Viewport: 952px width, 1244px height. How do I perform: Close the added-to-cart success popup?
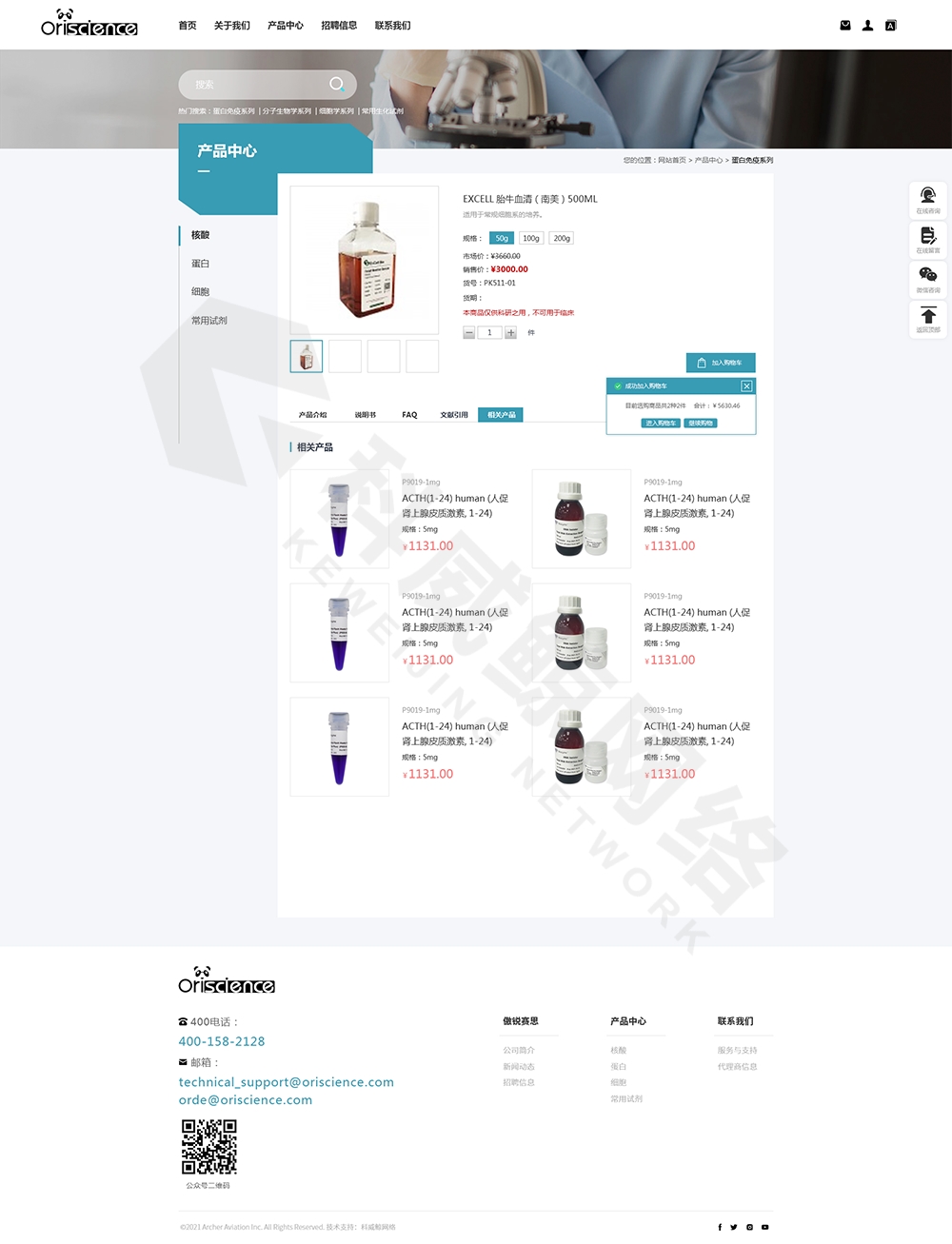click(x=746, y=385)
